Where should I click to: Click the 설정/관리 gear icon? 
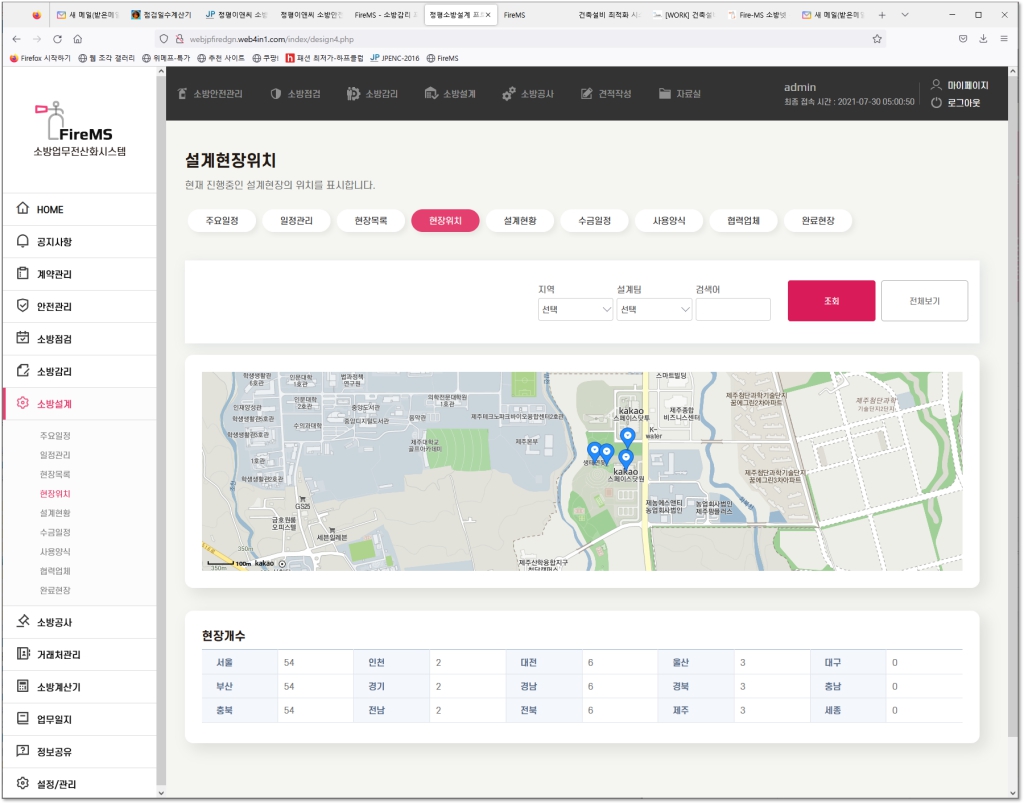coord(23,783)
